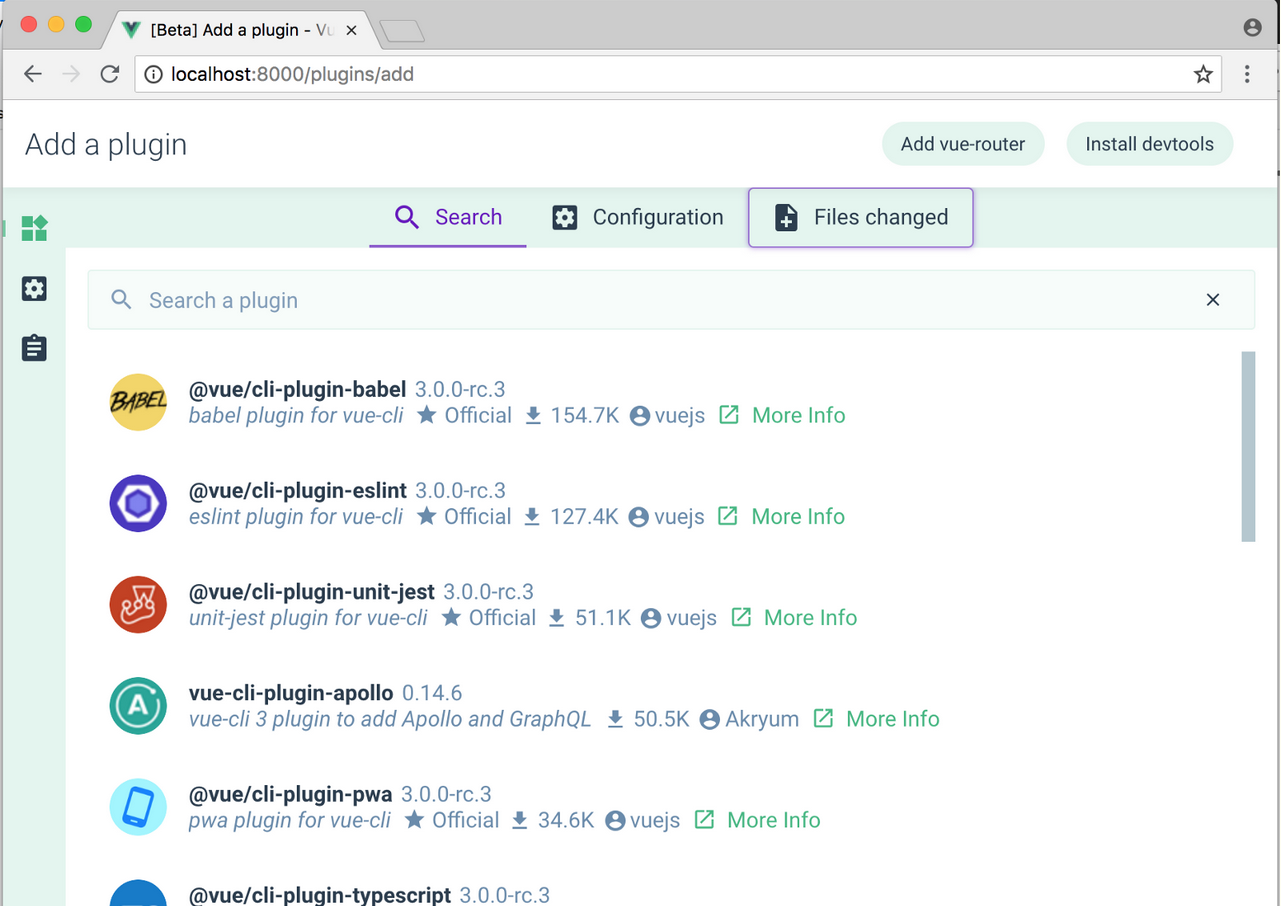Open More Info for cli-plugin-eslint
This screenshot has width=1281, height=906.
798,516
